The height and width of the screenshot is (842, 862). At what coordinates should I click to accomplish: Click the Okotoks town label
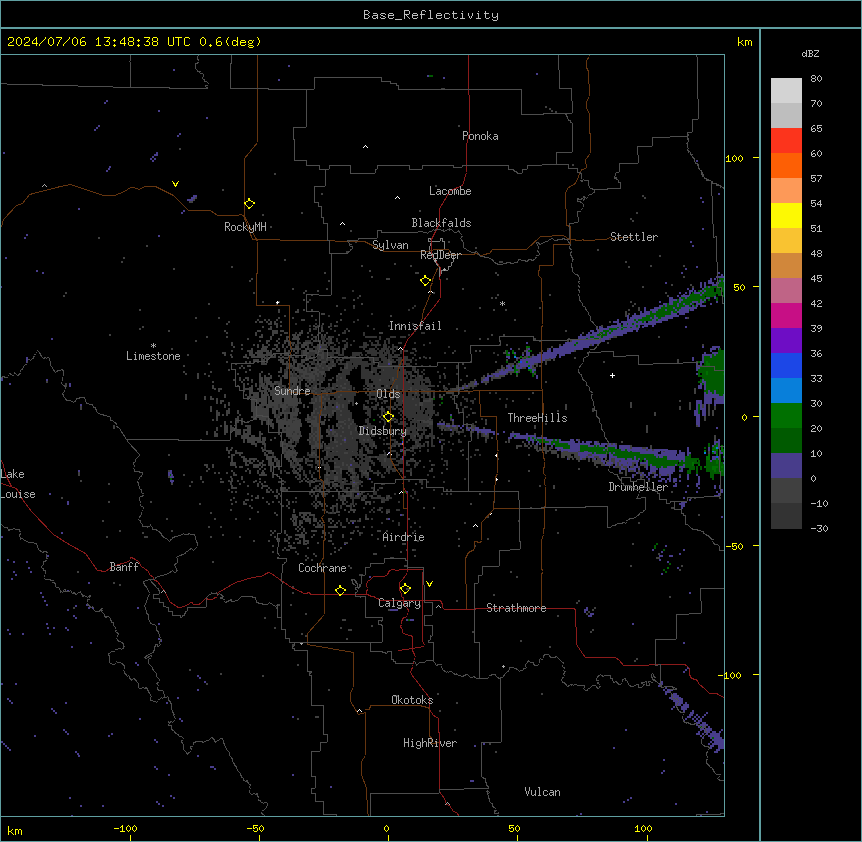click(412, 700)
